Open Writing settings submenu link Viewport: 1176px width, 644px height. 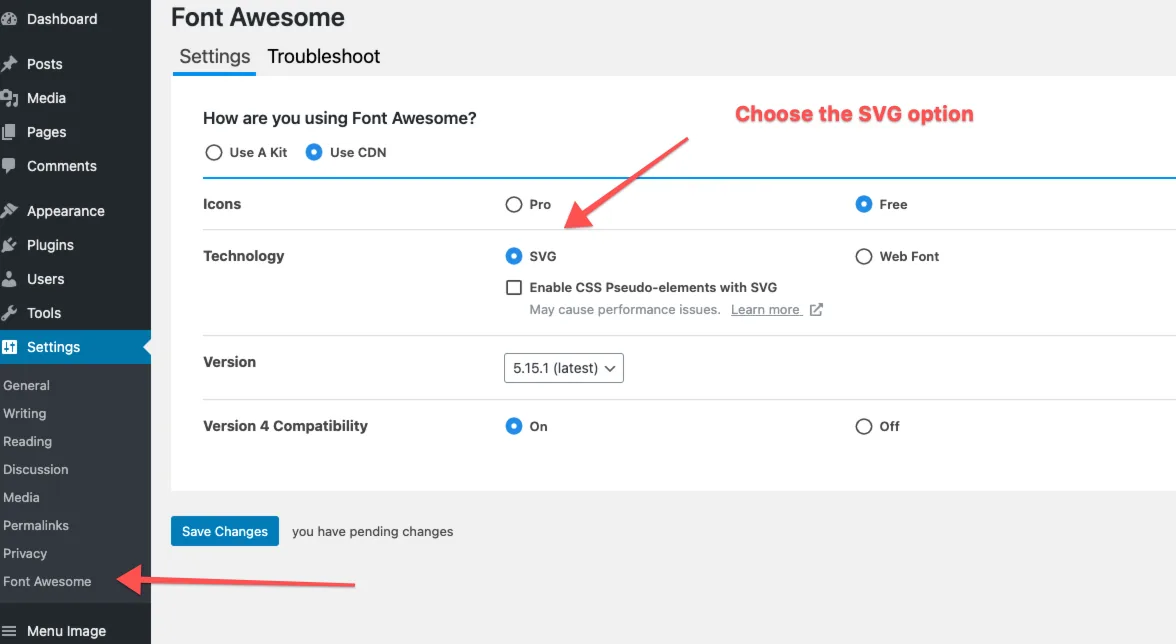pyautogui.click(x=25, y=414)
